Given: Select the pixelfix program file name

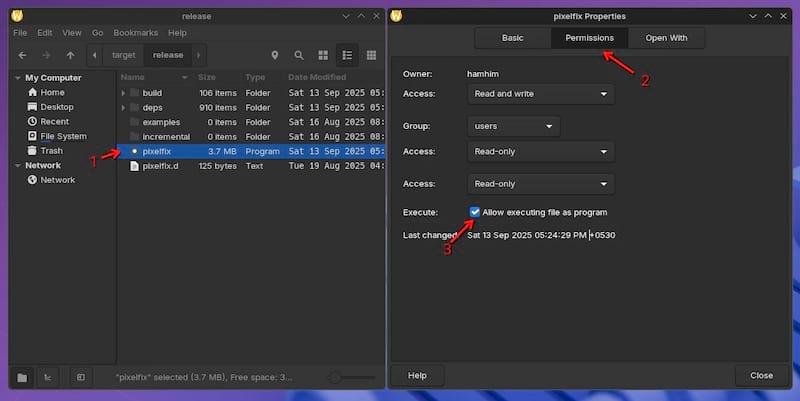Looking at the screenshot, I should point(157,152).
